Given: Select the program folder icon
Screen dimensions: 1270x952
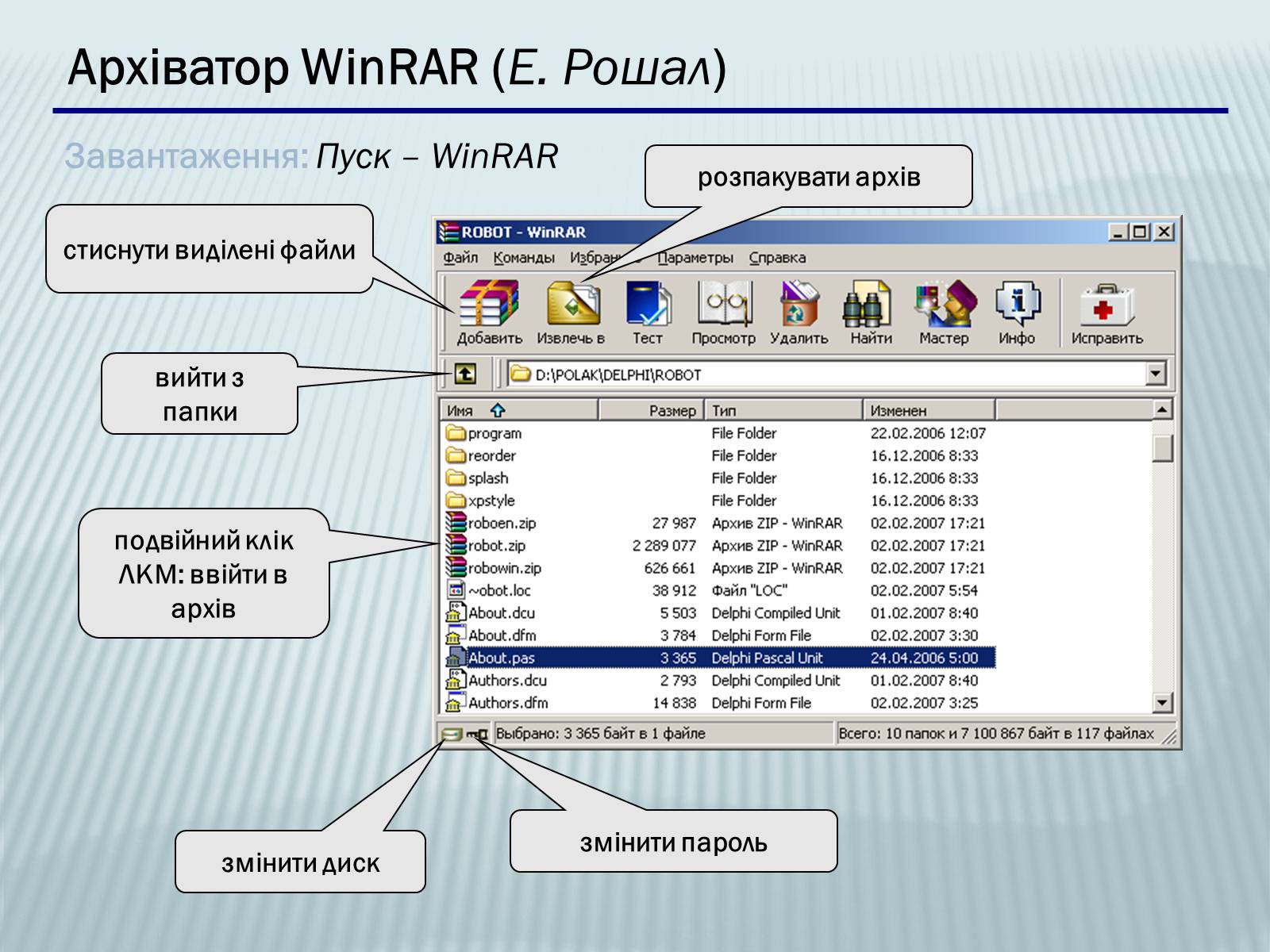Looking at the screenshot, I should (x=456, y=433).
